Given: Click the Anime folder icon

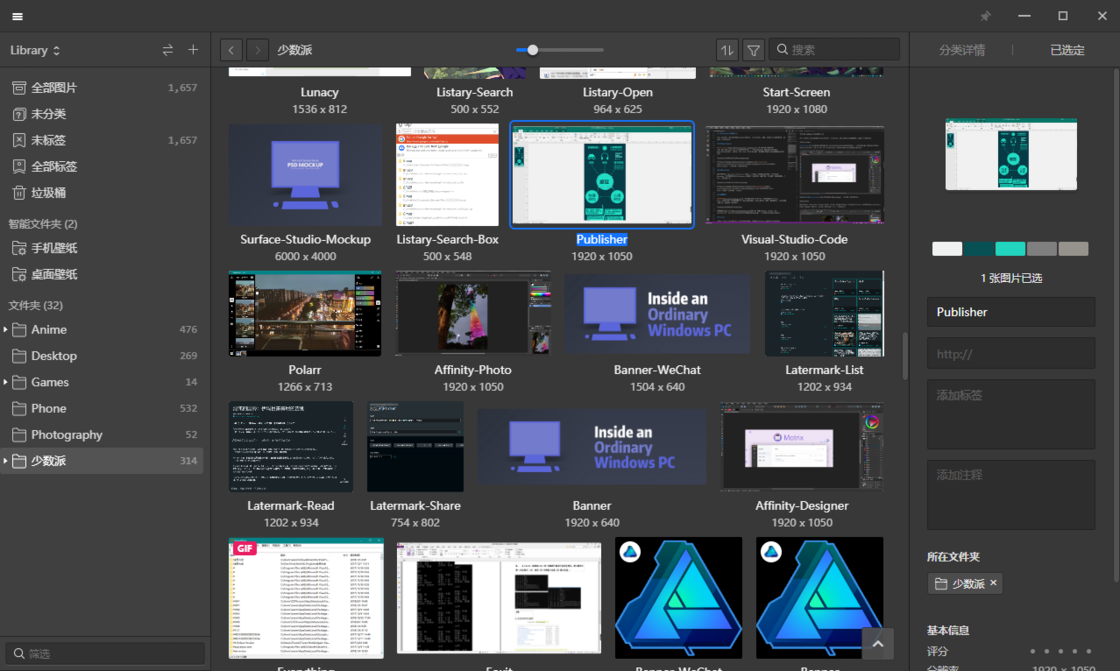Looking at the screenshot, I should (19, 329).
